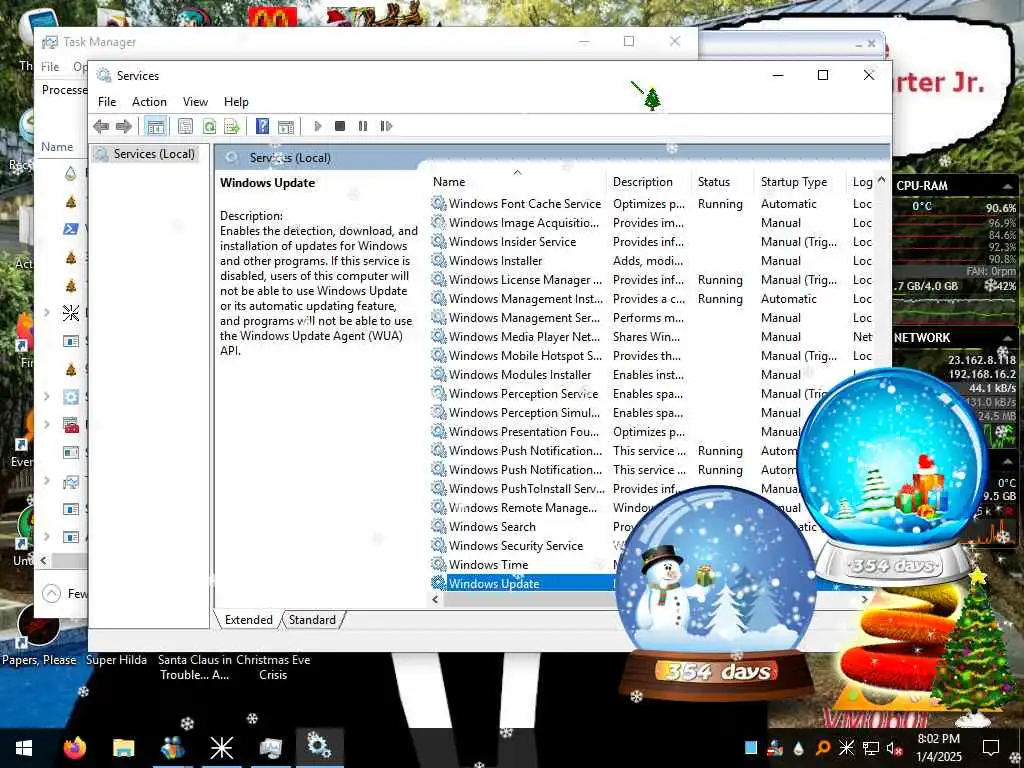Click left arrow of services horizontal scrollbar
Image resolution: width=1024 pixels, height=768 pixels.
436,600
